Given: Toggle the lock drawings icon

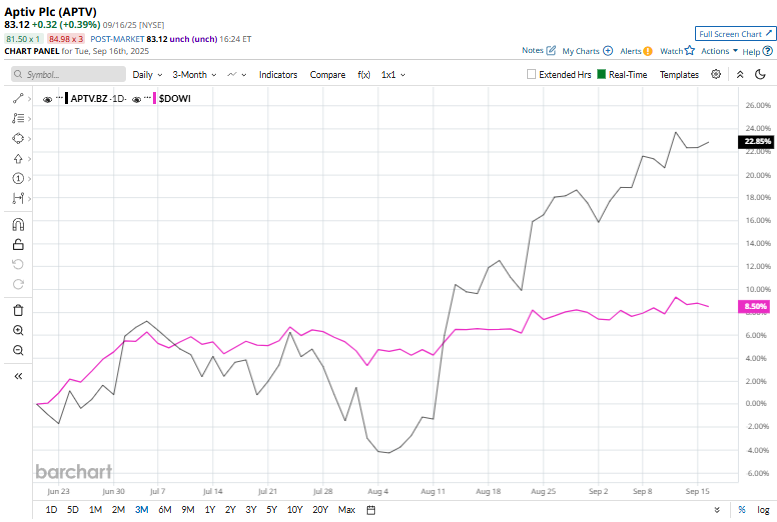Looking at the screenshot, I should [x=18, y=244].
